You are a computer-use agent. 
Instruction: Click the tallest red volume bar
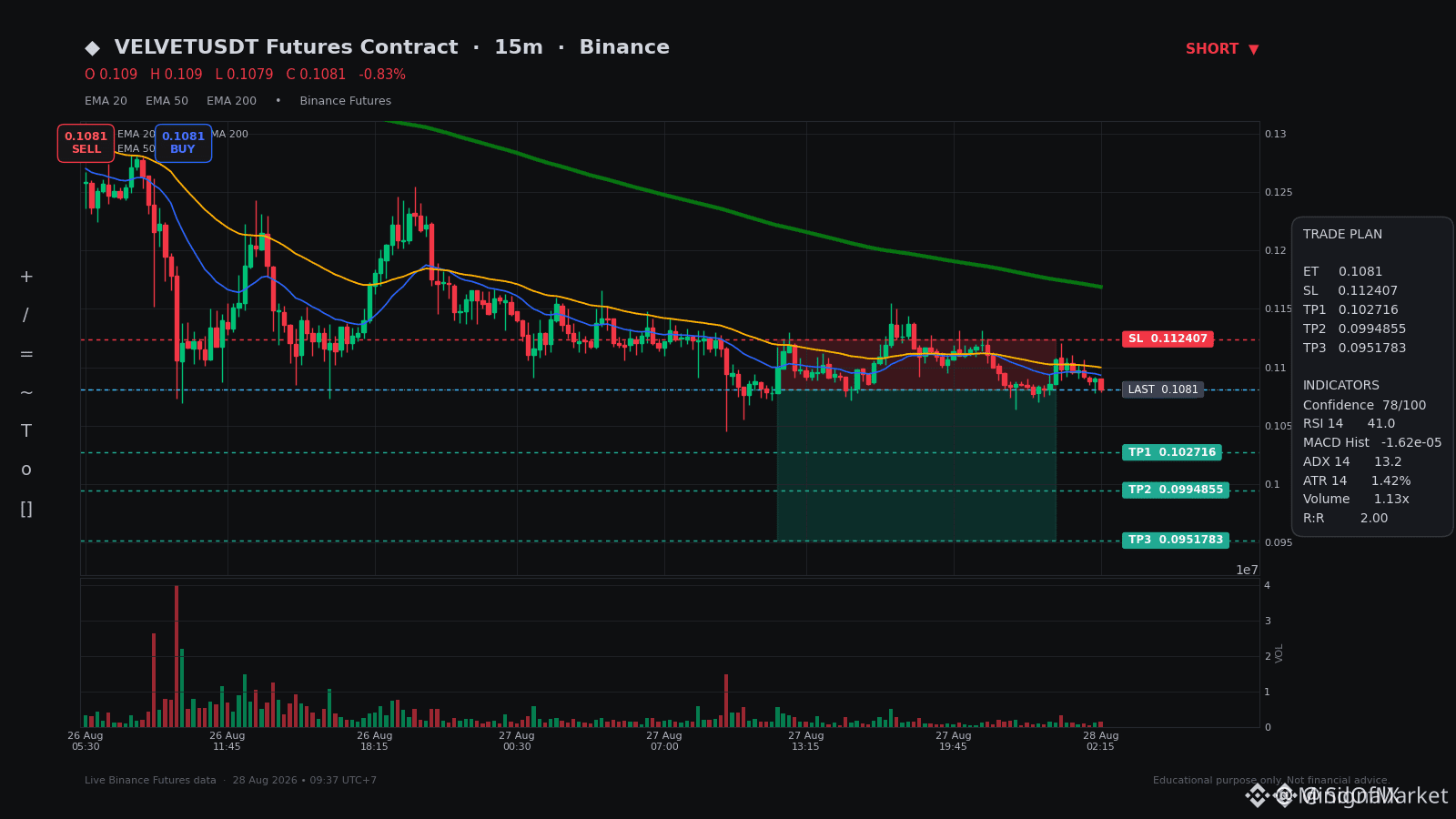pyautogui.click(x=177, y=656)
